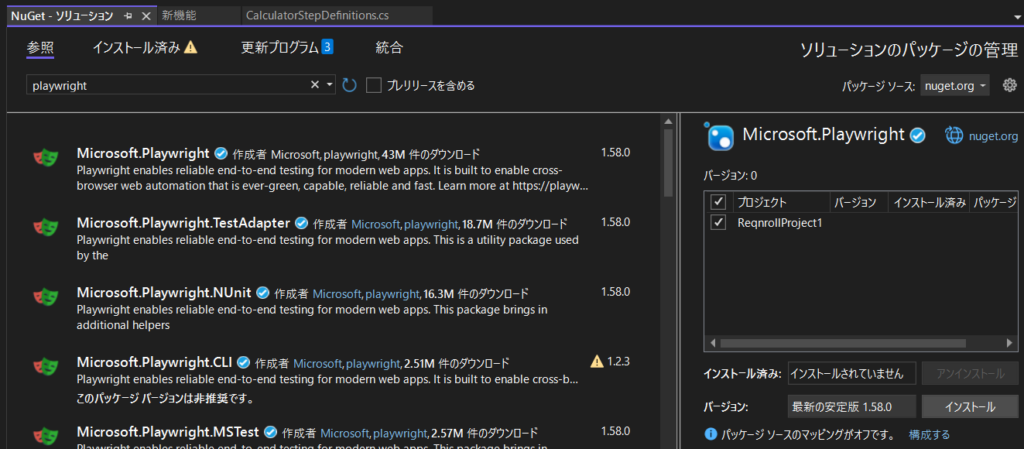Image resolution: width=1024 pixels, height=449 pixels.
Task: Click the refresh icon beside the search box
Action: point(349,86)
